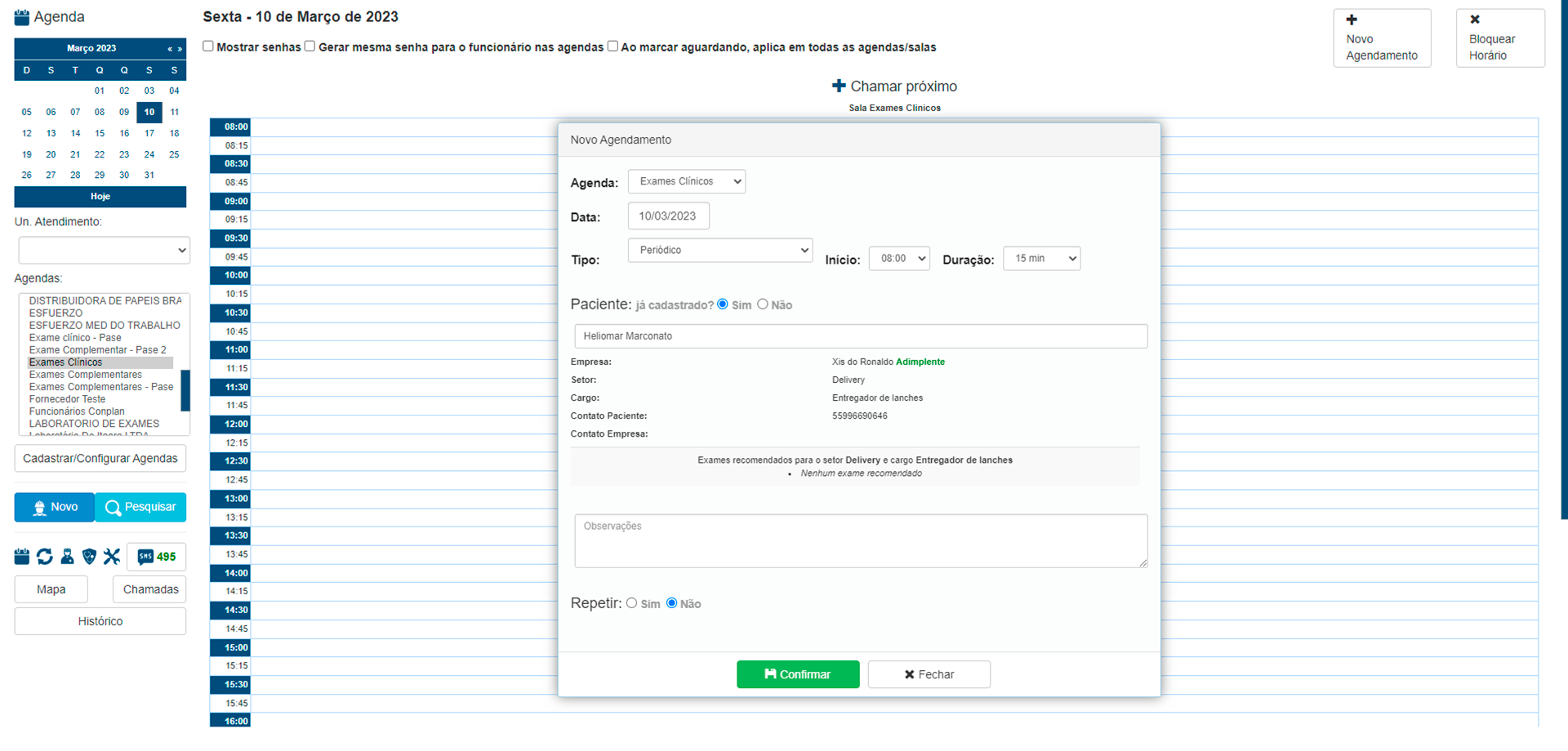Click the Agendas list scrollbar
Screen dimensions: 1568x751
tap(185, 390)
